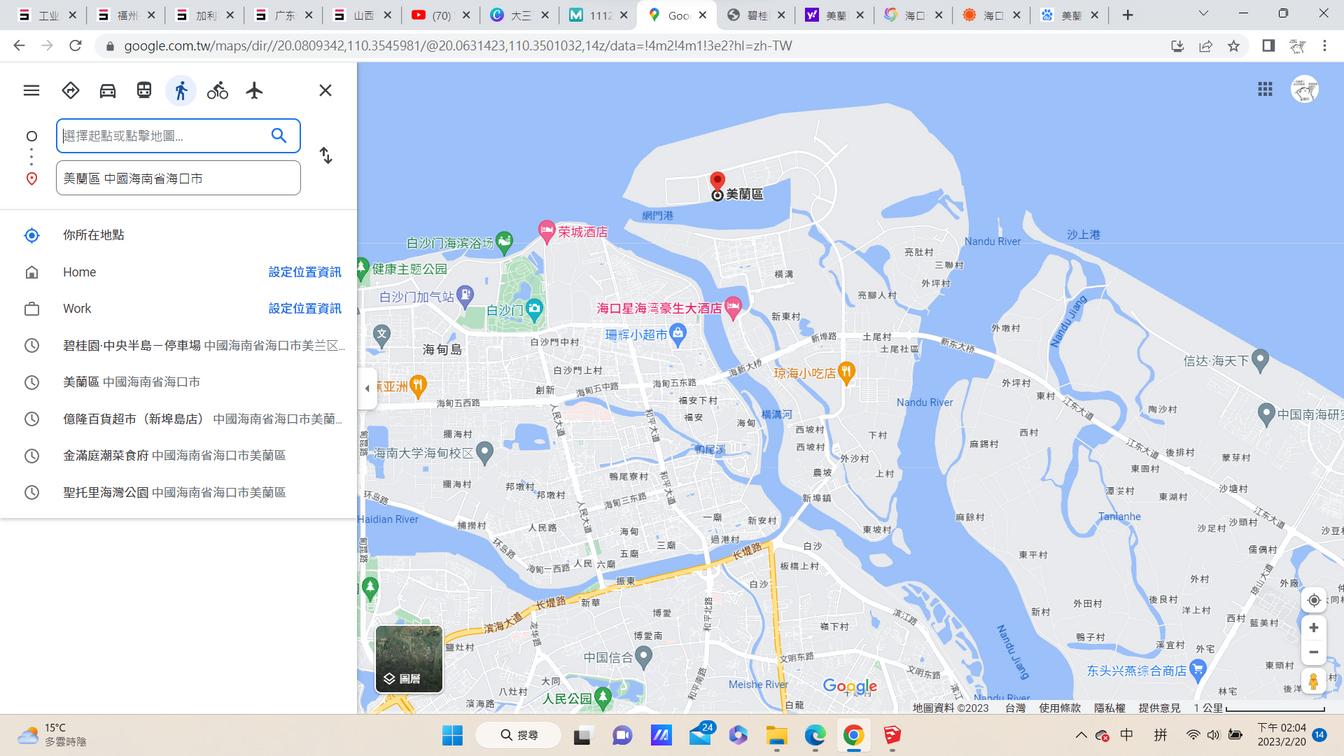Image resolution: width=1344 pixels, height=756 pixels.
Task: Collapse the side panel with arrow handle
Action: pyautogui.click(x=367, y=388)
